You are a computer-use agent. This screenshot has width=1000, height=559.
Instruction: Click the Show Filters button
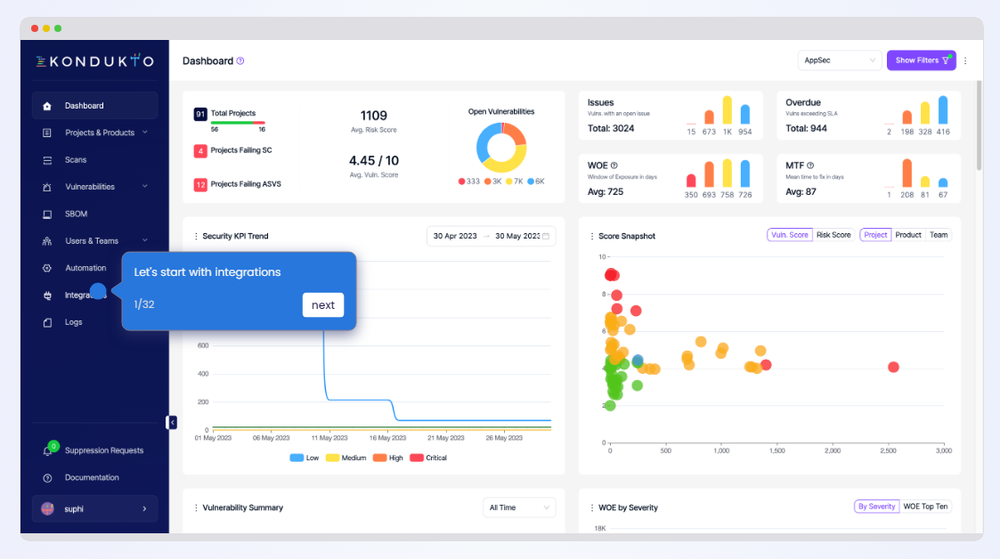[921, 61]
